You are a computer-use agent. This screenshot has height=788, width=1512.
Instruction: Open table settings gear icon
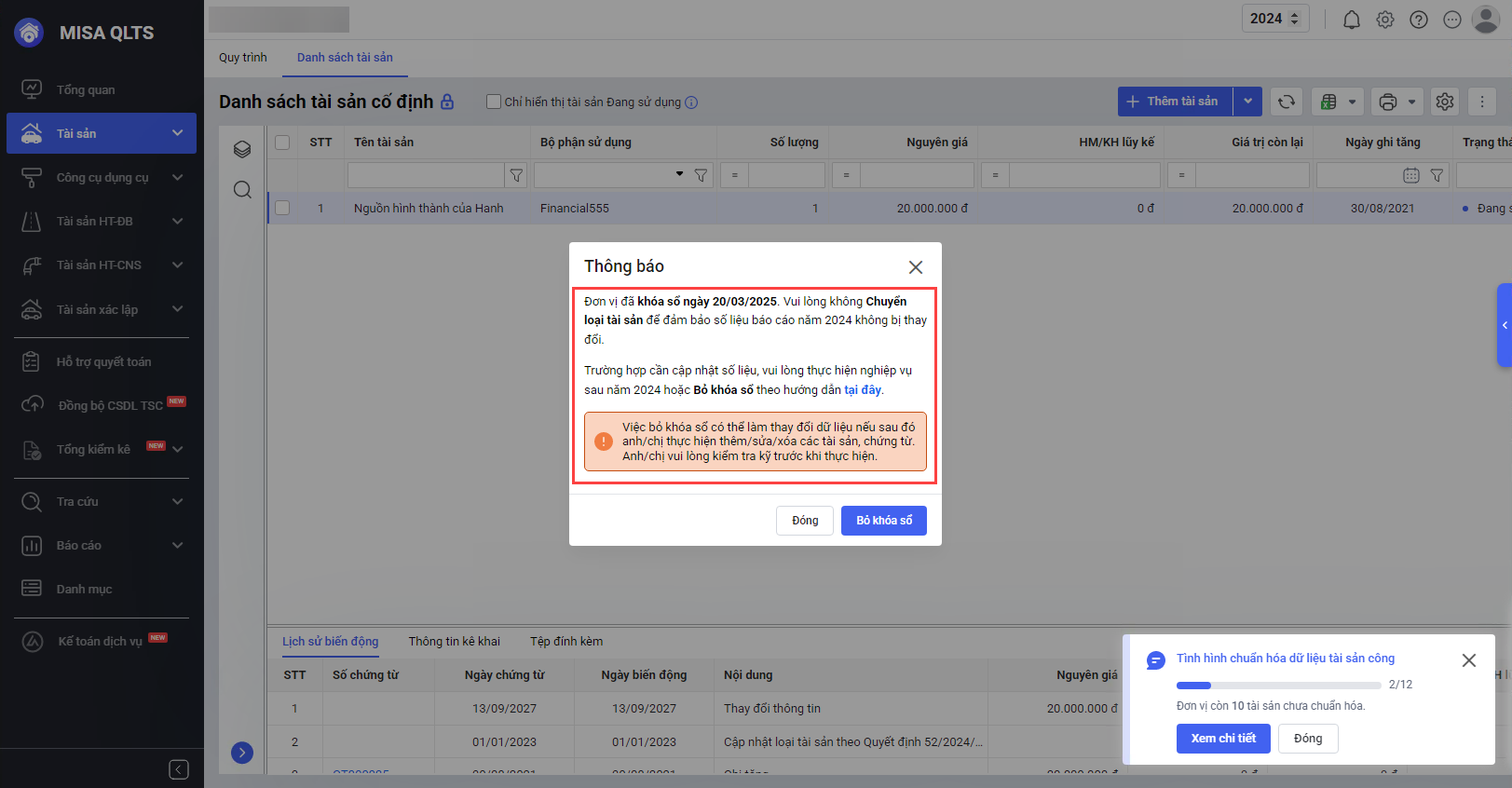tap(1444, 102)
